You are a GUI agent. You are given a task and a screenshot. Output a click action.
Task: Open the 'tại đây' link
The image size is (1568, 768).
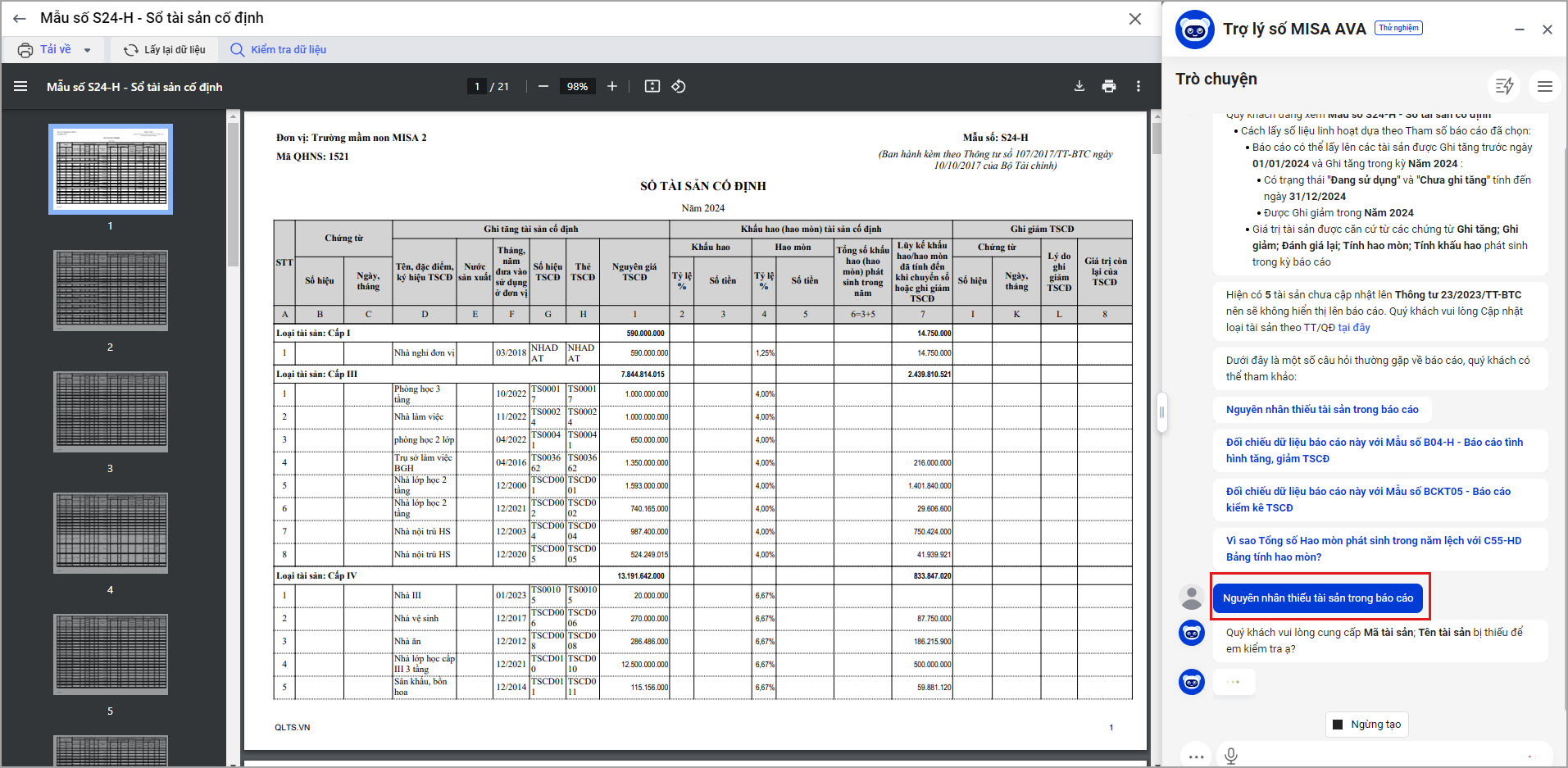click(1354, 328)
